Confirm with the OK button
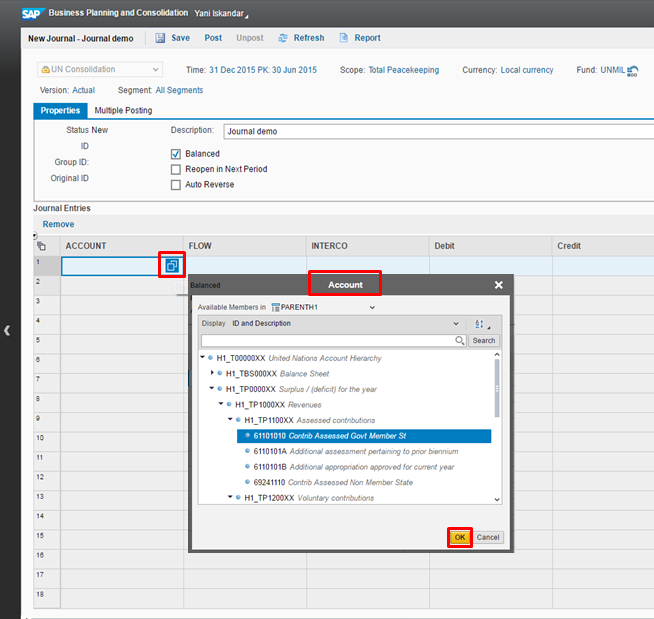This screenshot has width=654, height=619. click(460, 537)
